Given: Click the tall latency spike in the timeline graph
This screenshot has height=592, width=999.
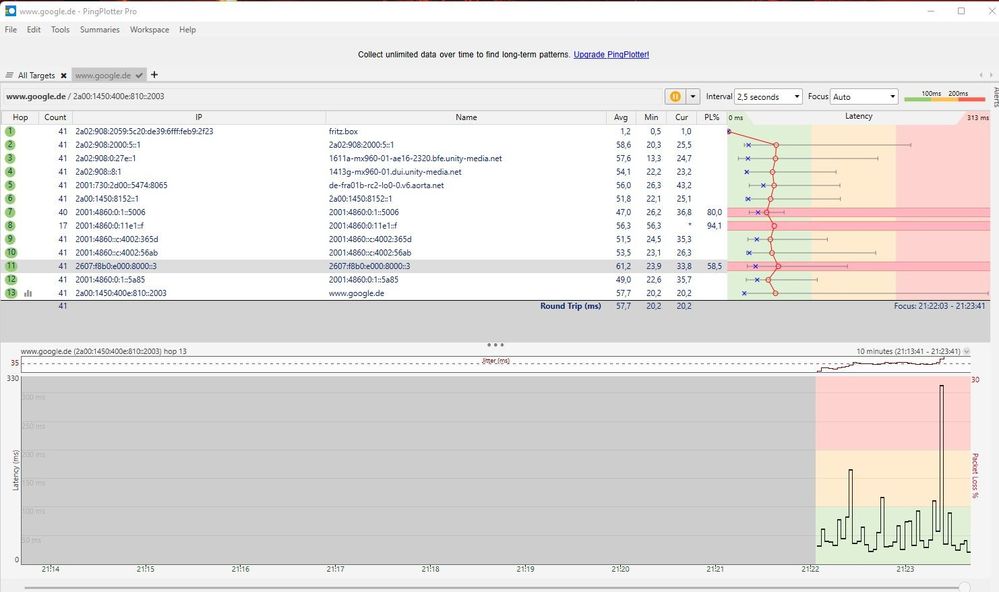Looking at the screenshot, I should point(942,459).
